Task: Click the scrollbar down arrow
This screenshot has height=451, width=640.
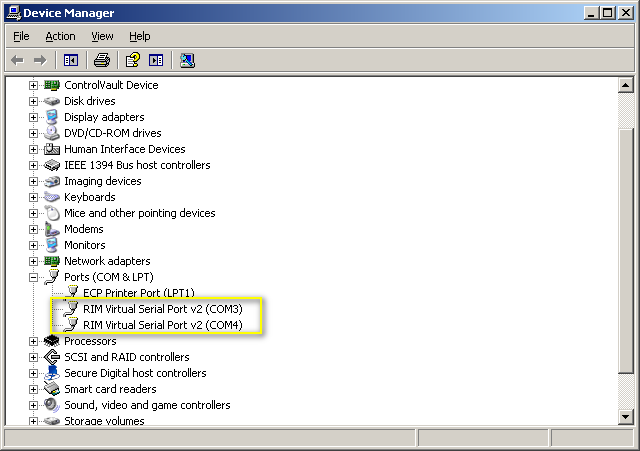Action: 627,417
